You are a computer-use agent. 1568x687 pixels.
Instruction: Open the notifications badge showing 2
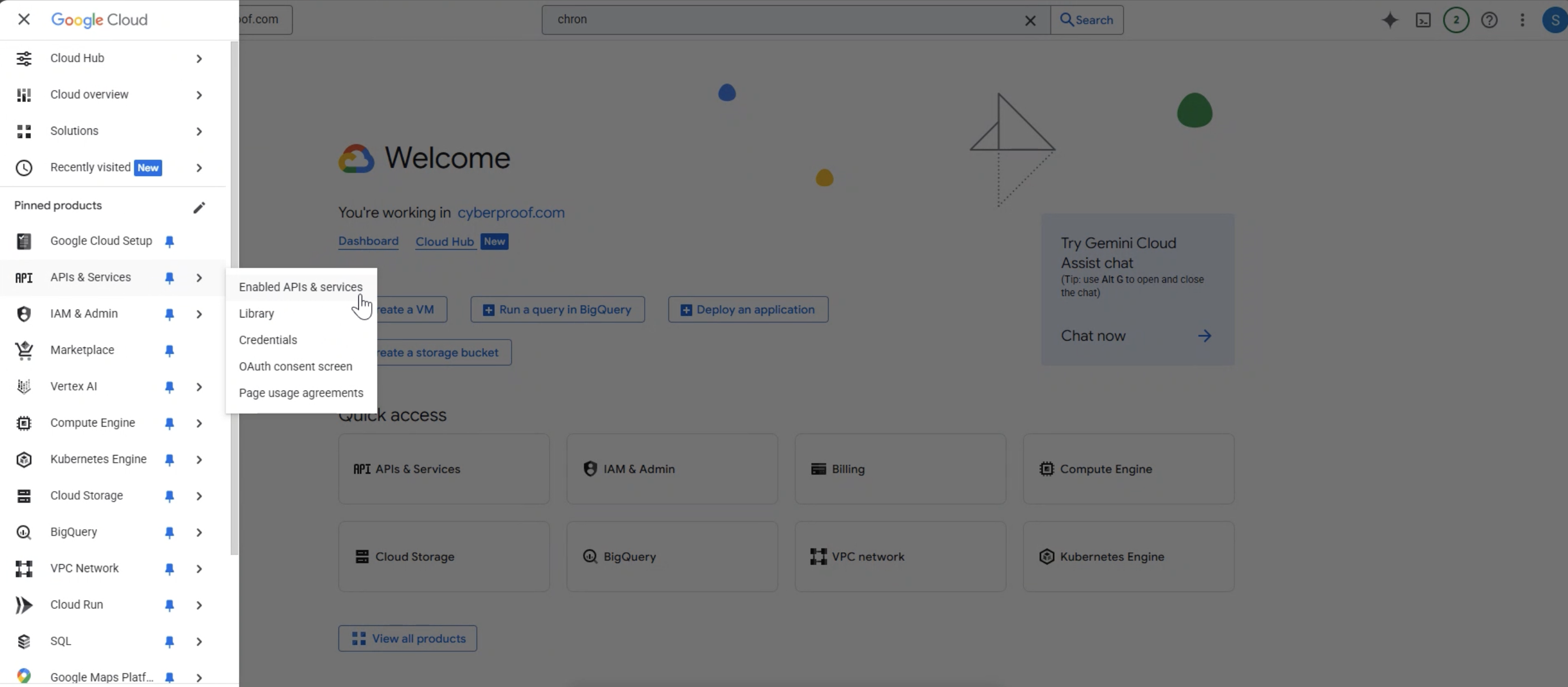click(x=1456, y=20)
